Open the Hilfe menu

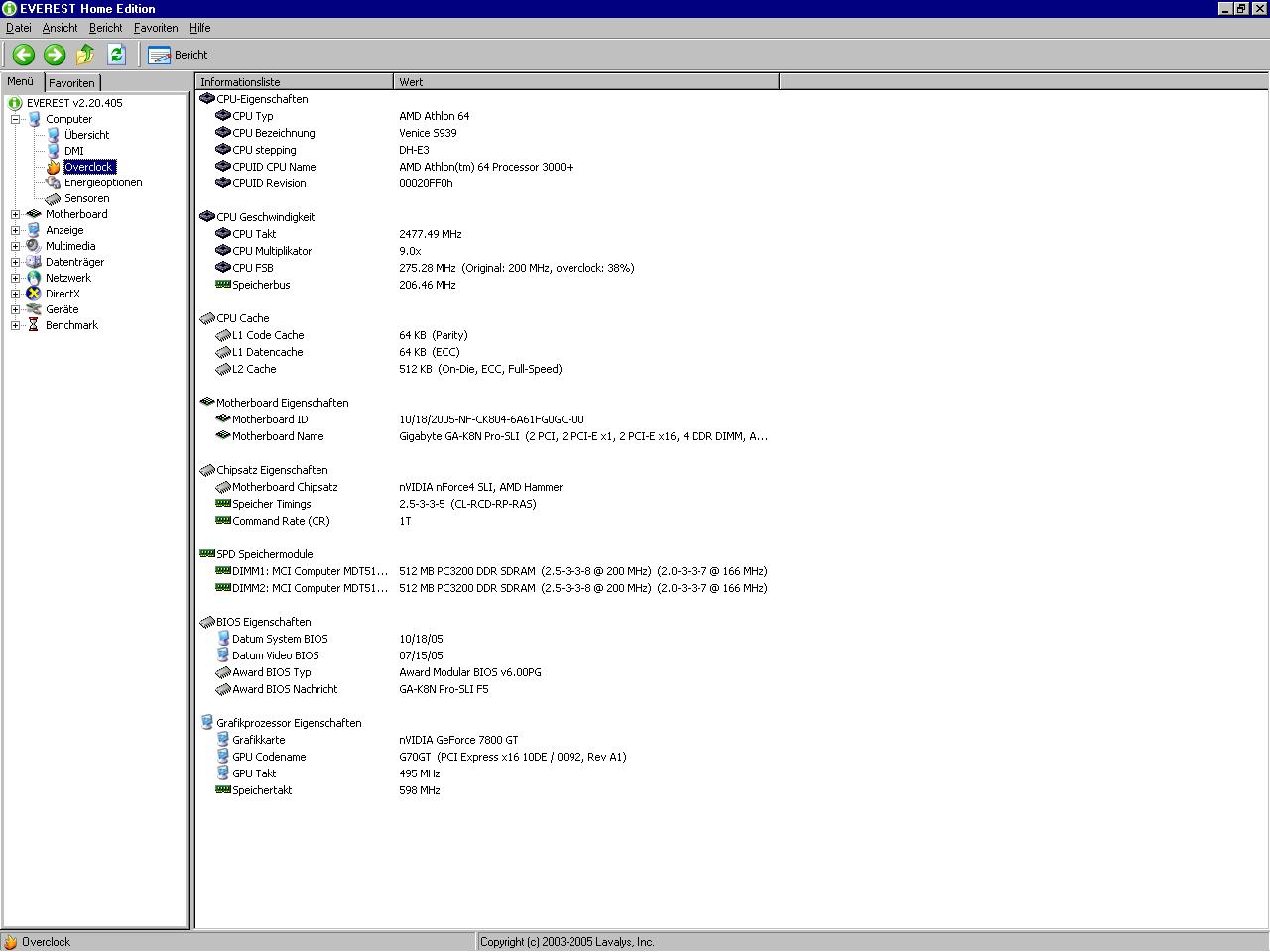(x=199, y=28)
